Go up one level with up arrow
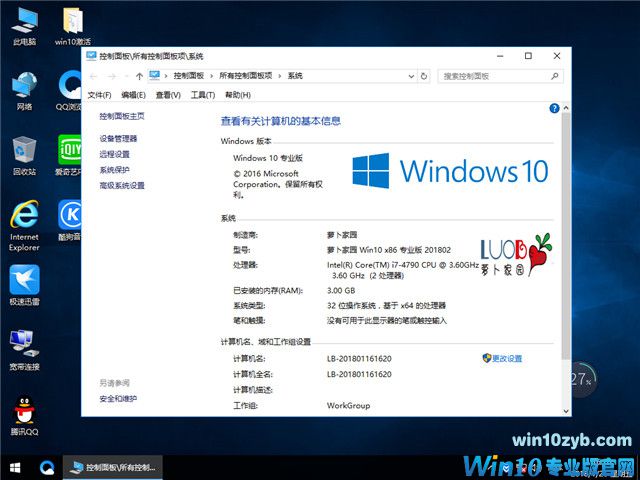 click(x=139, y=76)
